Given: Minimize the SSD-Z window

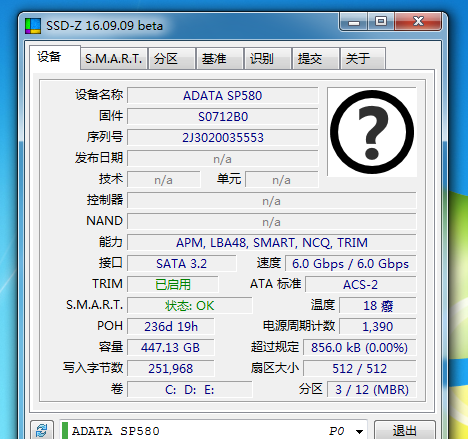Looking at the screenshot, I should click(x=354, y=22).
